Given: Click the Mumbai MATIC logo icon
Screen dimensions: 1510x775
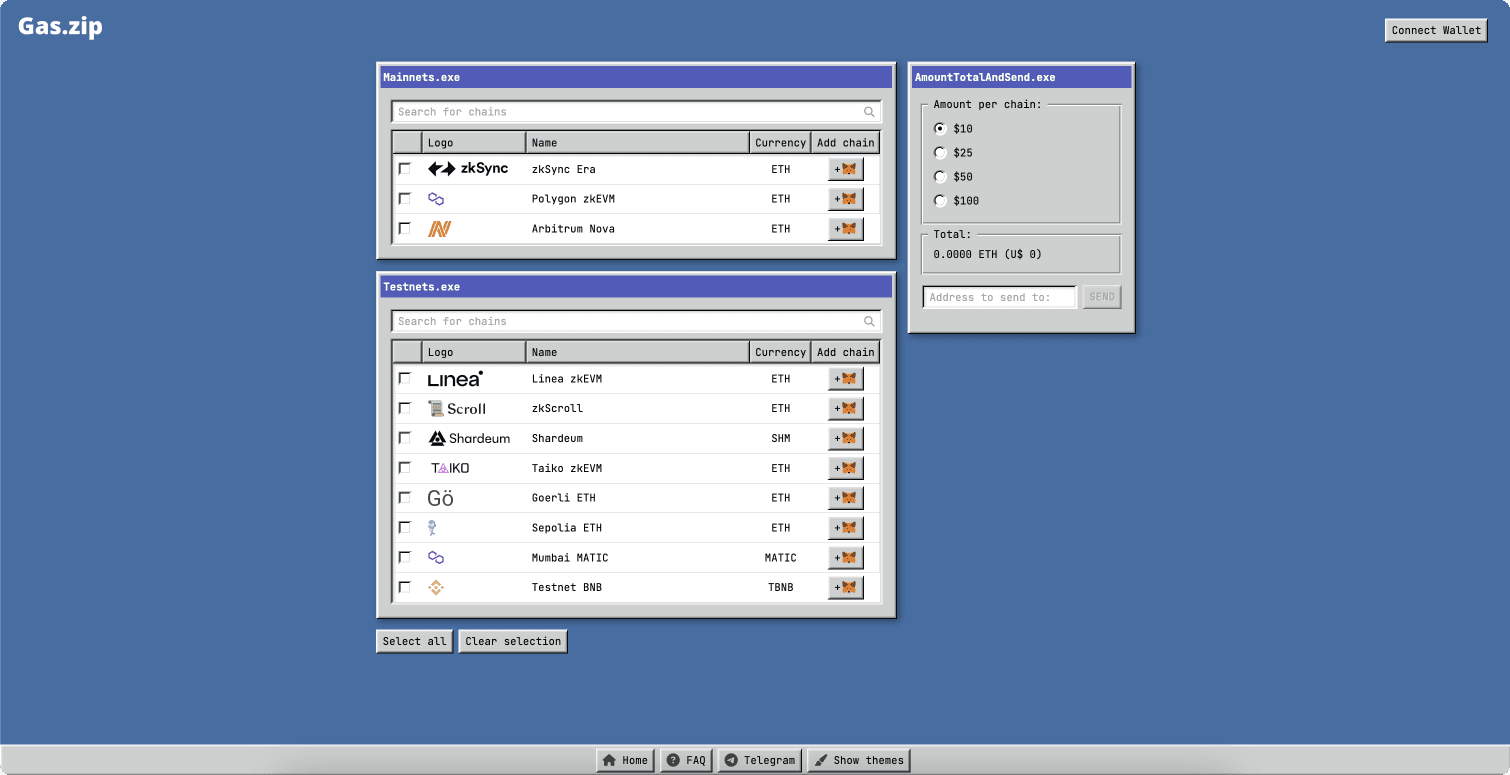Looking at the screenshot, I should pyautogui.click(x=436, y=558).
